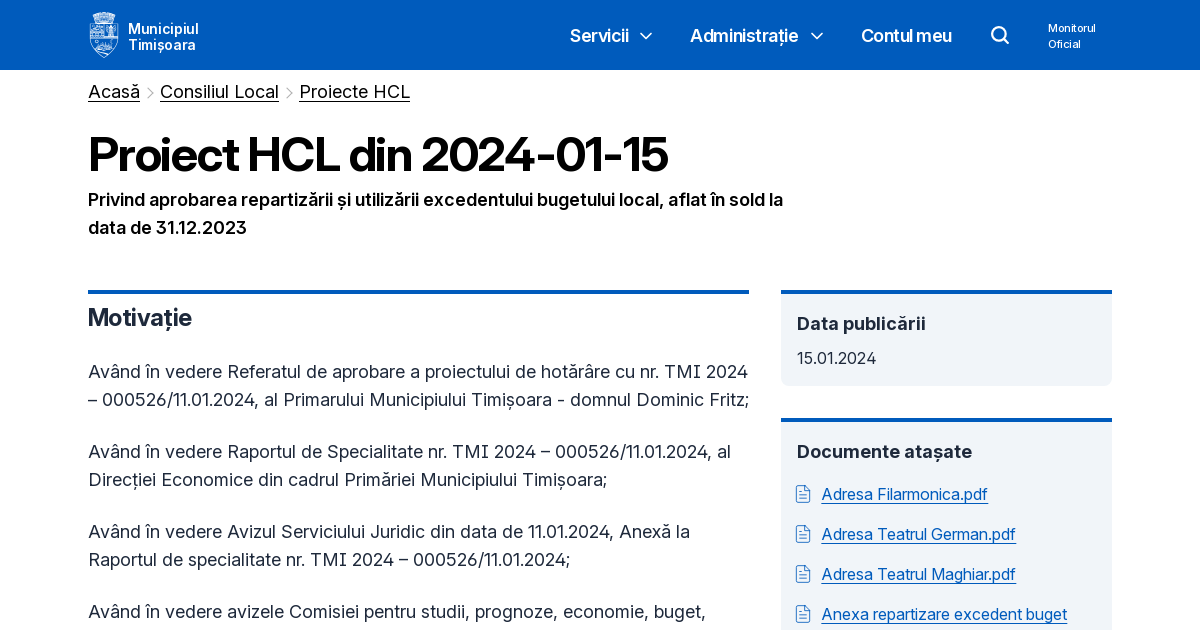
Task: Open the search magnifier icon
Action: 999,34
